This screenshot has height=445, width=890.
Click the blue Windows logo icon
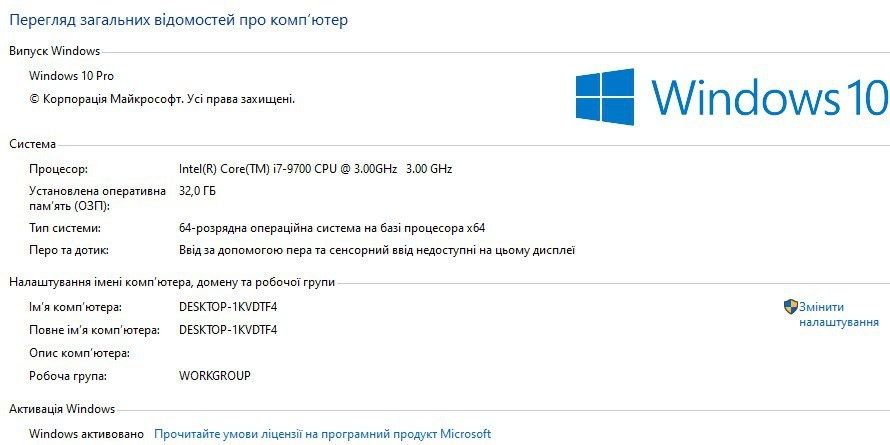605,97
